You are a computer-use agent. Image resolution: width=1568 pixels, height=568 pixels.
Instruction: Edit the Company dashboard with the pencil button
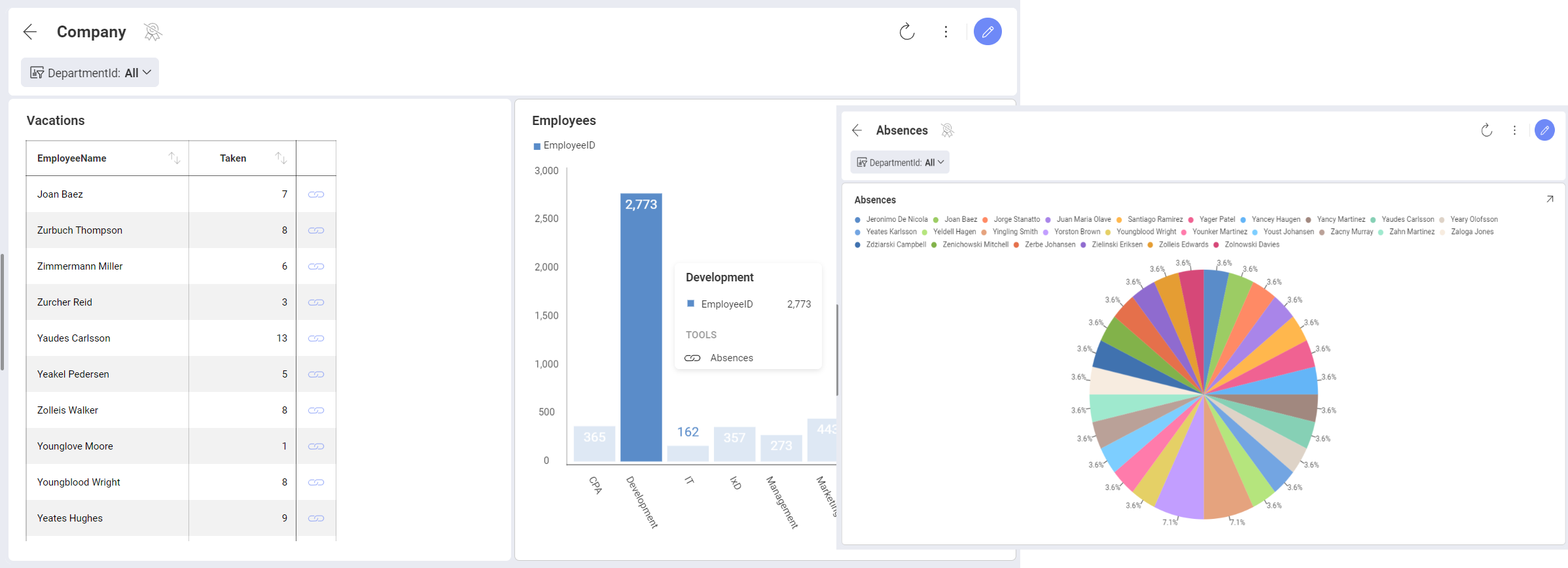coord(988,31)
